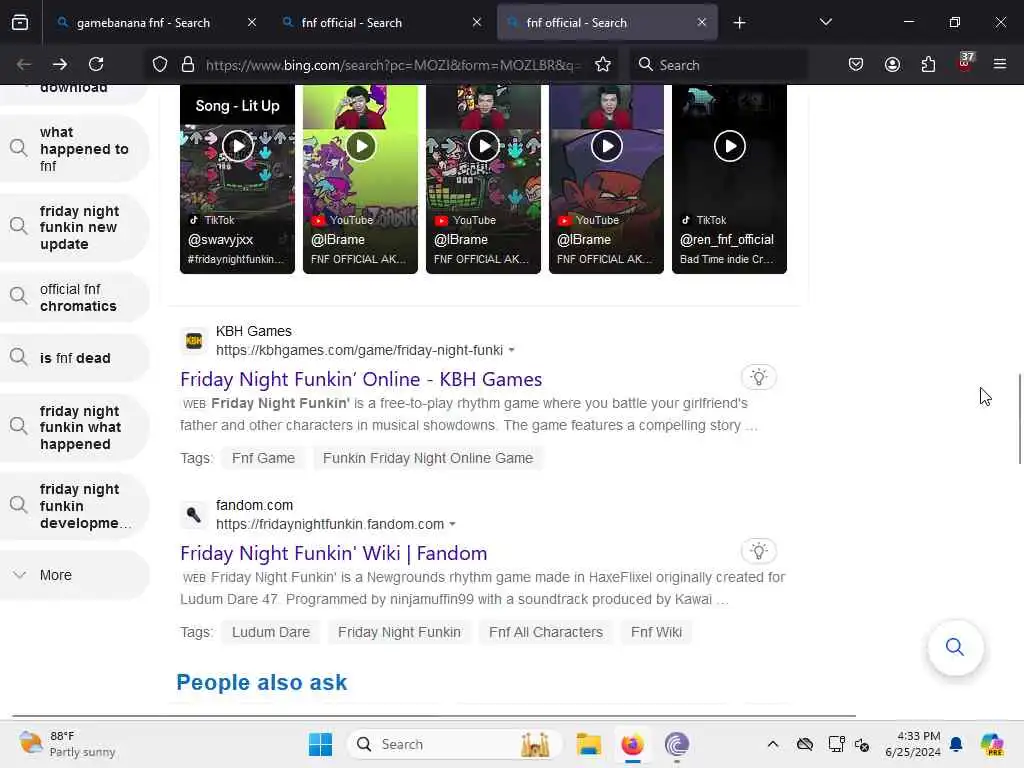This screenshot has width=1024, height=768.
Task: Select Fnf Game tag
Action: 263,458
